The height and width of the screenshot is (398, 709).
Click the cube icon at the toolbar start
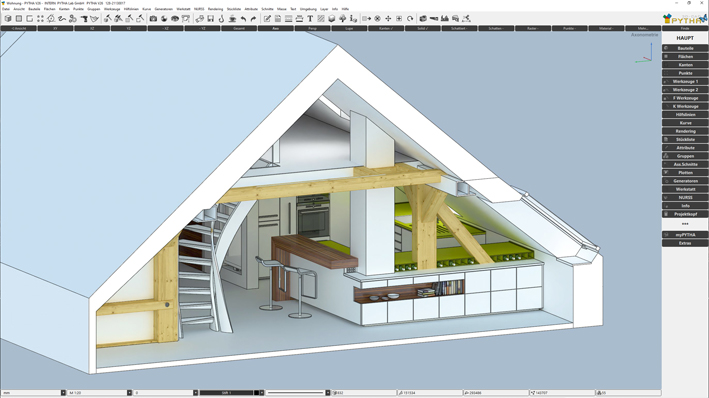click(x=8, y=19)
